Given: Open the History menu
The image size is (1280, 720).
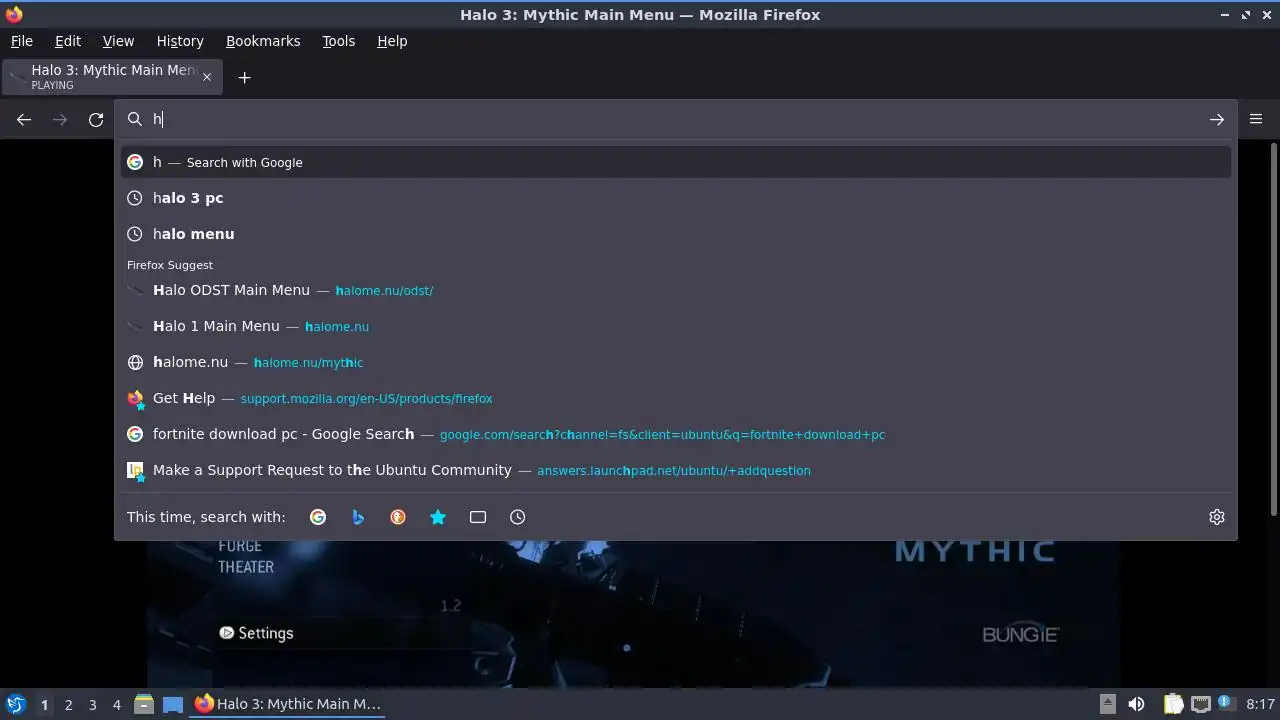Looking at the screenshot, I should point(180,41).
